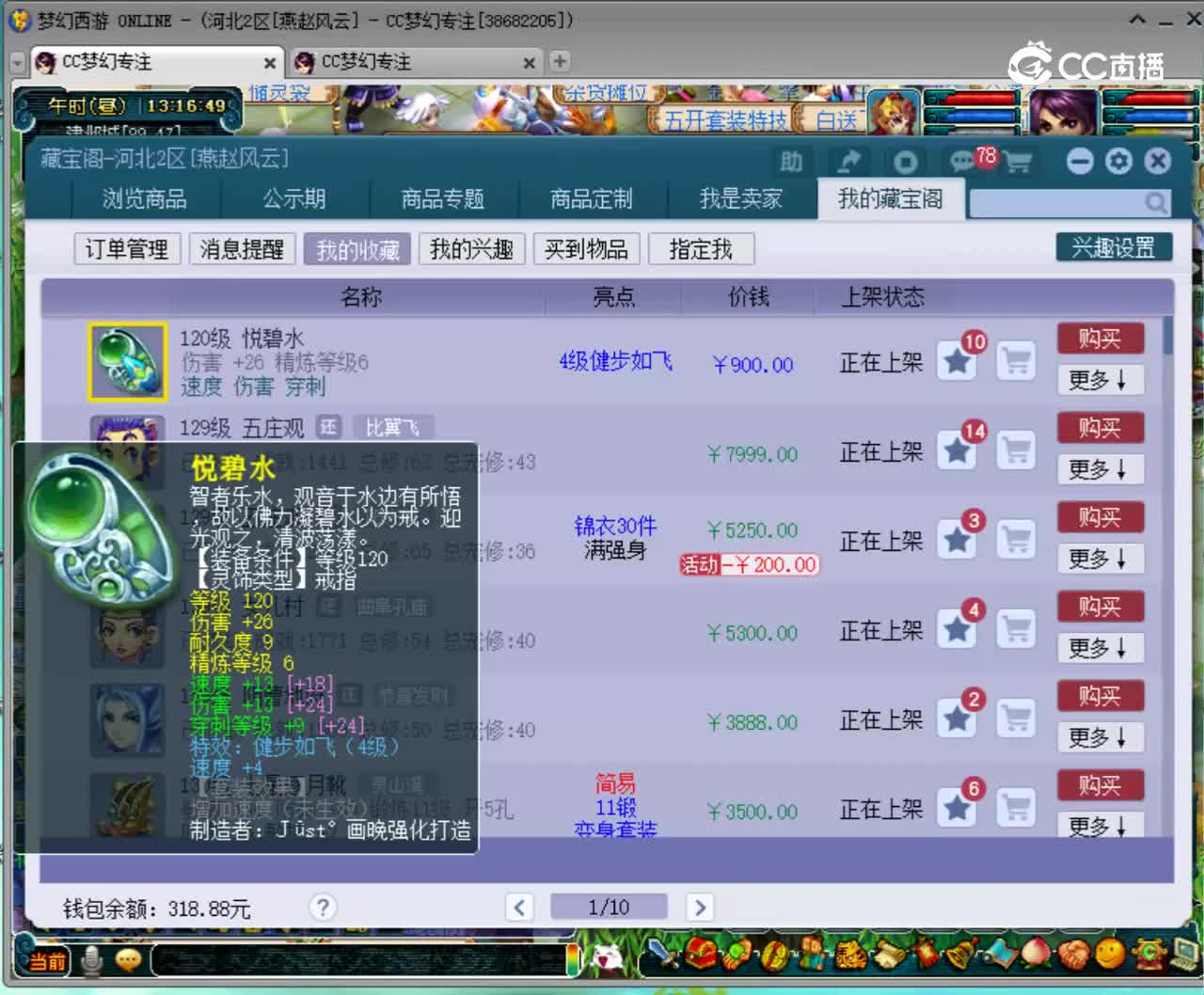Expand 更多 menu on ￥3888.00 row
Image resolution: width=1204 pixels, height=995 pixels.
coord(1100,737)
